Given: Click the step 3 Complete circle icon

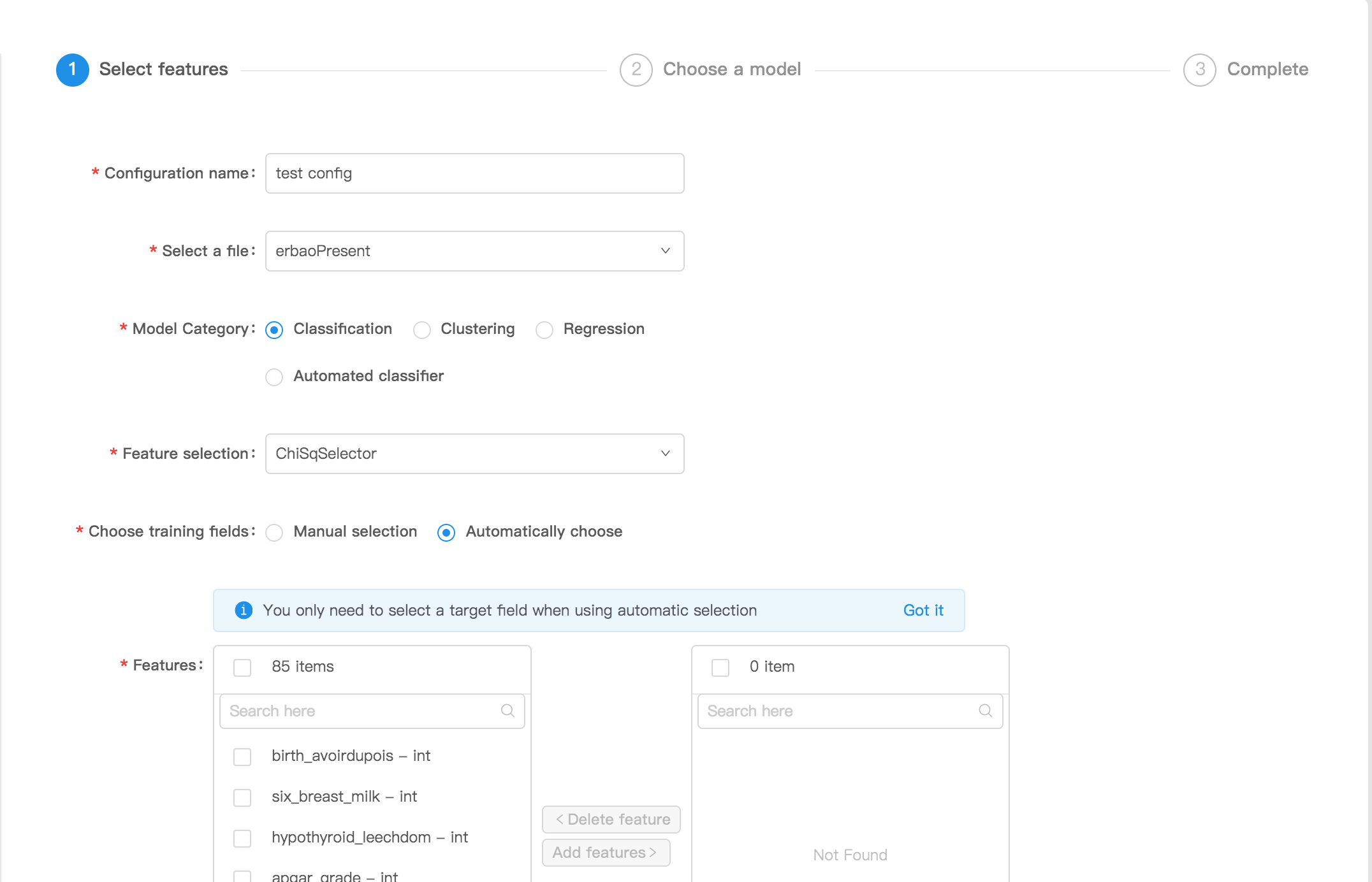Looking at the screenshot, I should click(1199, 69).
